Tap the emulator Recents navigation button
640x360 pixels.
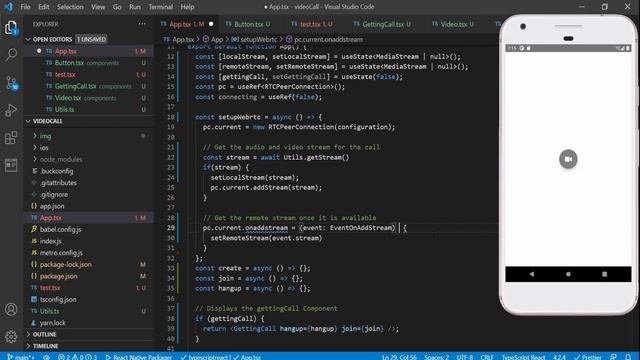coord(604,274)
